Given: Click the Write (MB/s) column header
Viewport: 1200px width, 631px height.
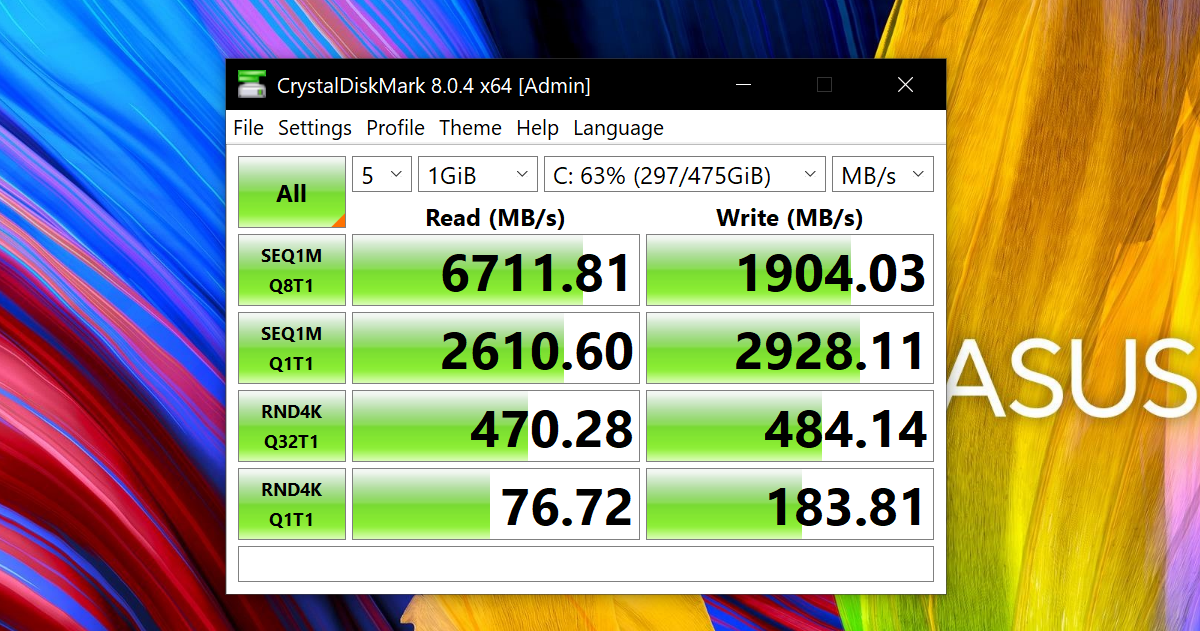Looking at the screenshot, I should 789,217.
